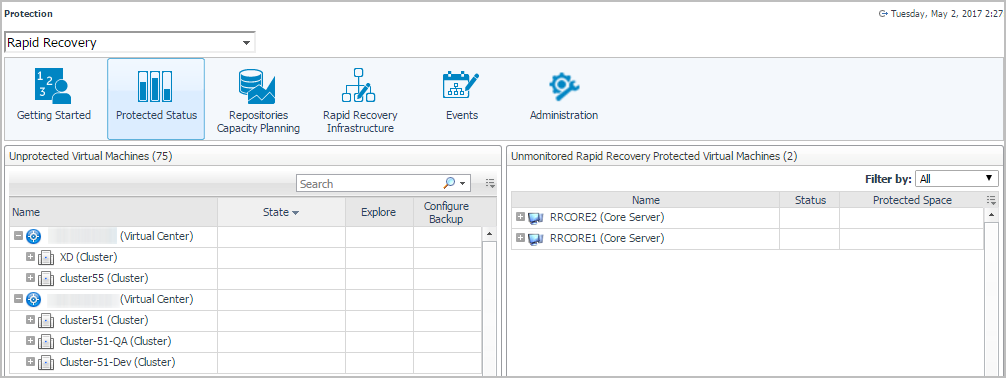Open the Events calendar icon
This screenshot has width=1006, height=378.
(461, 85)
